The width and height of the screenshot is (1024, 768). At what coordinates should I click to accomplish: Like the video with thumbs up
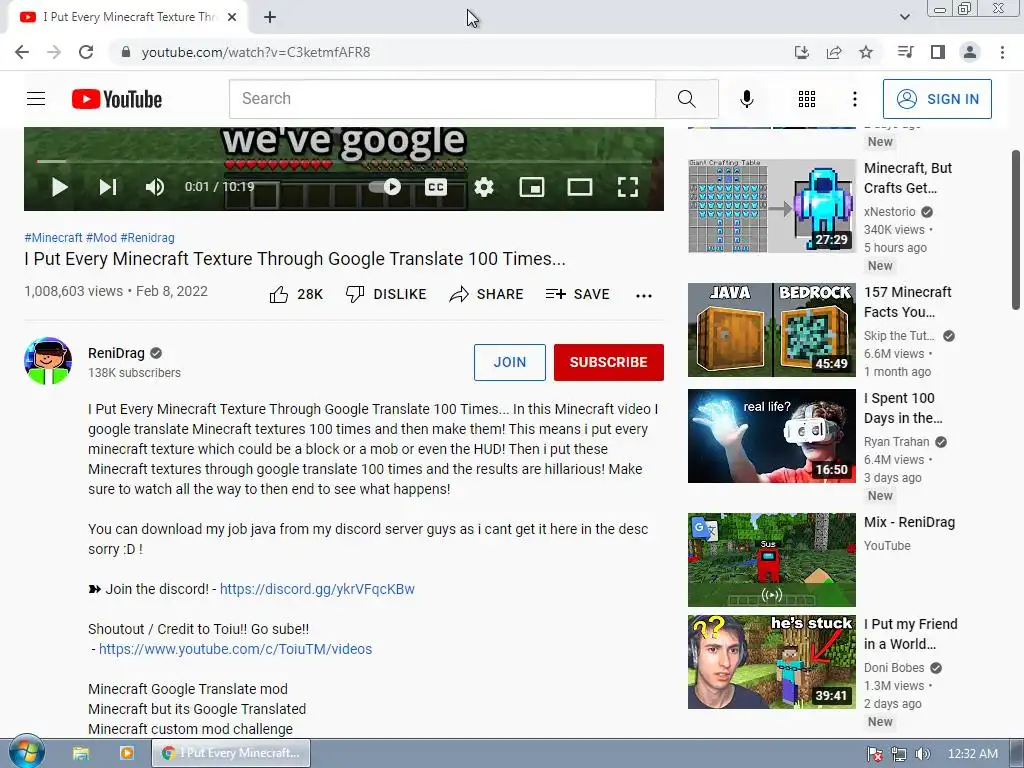296,295
